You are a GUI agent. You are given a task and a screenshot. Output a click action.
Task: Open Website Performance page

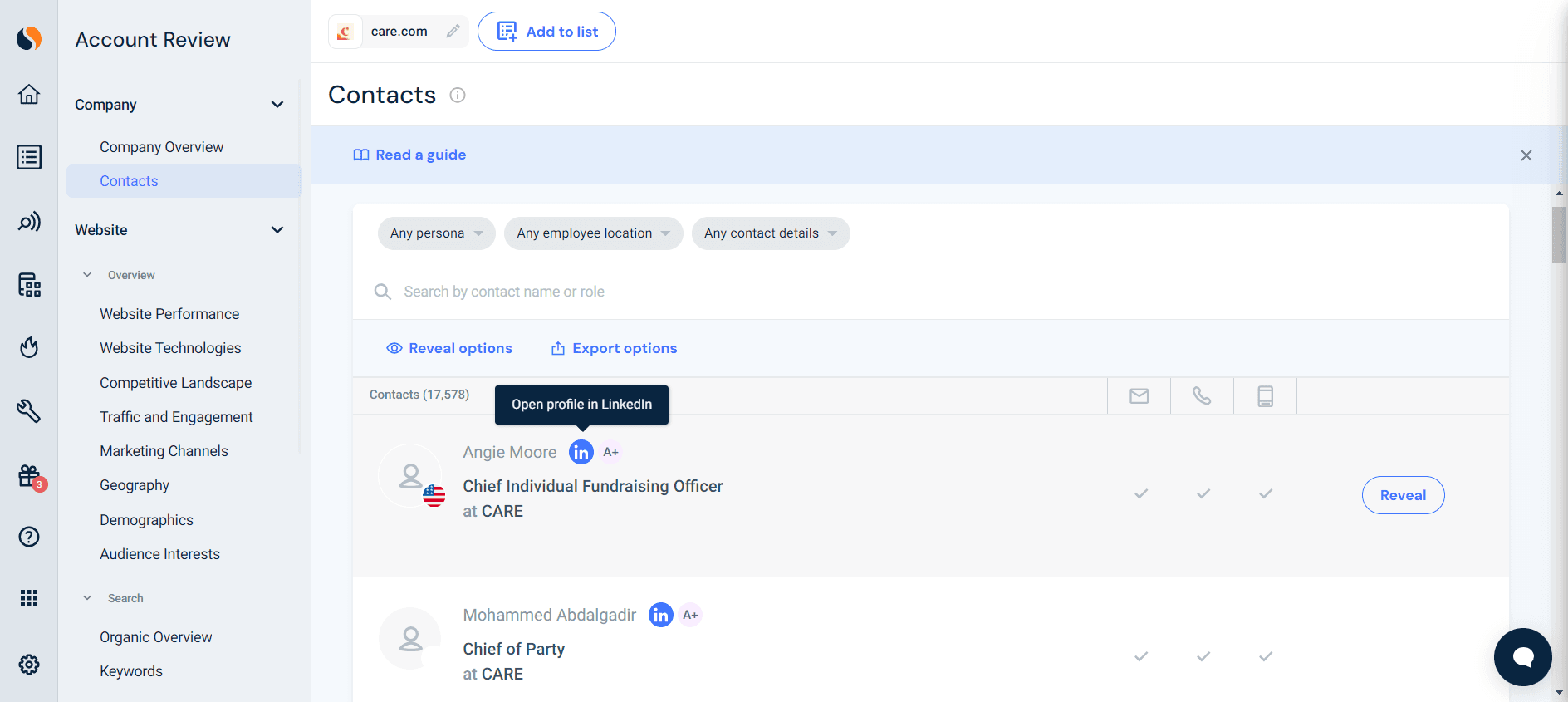click(x=169, y=314)
